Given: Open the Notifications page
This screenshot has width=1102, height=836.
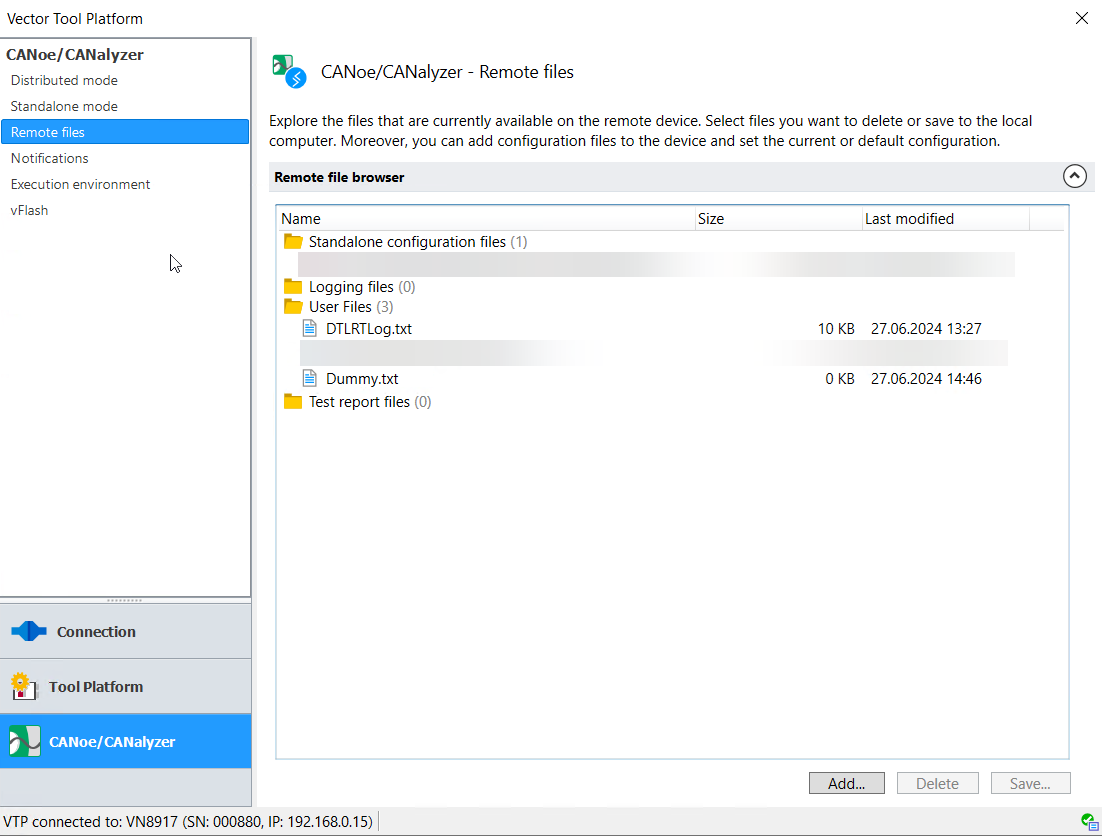Looking at the screenshot, I should pyautogui.click(x=49, y=158).
